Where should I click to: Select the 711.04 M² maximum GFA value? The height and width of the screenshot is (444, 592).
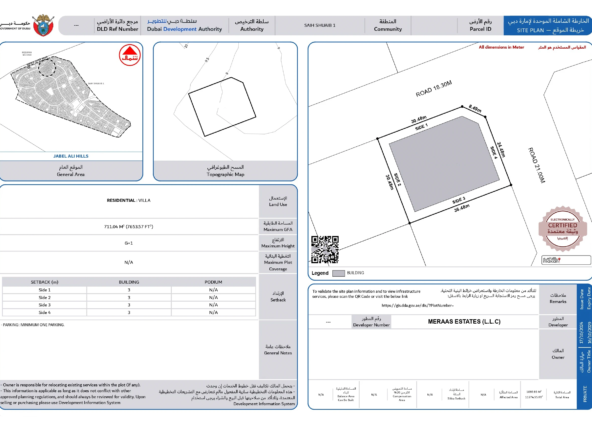tap(128, 227)
